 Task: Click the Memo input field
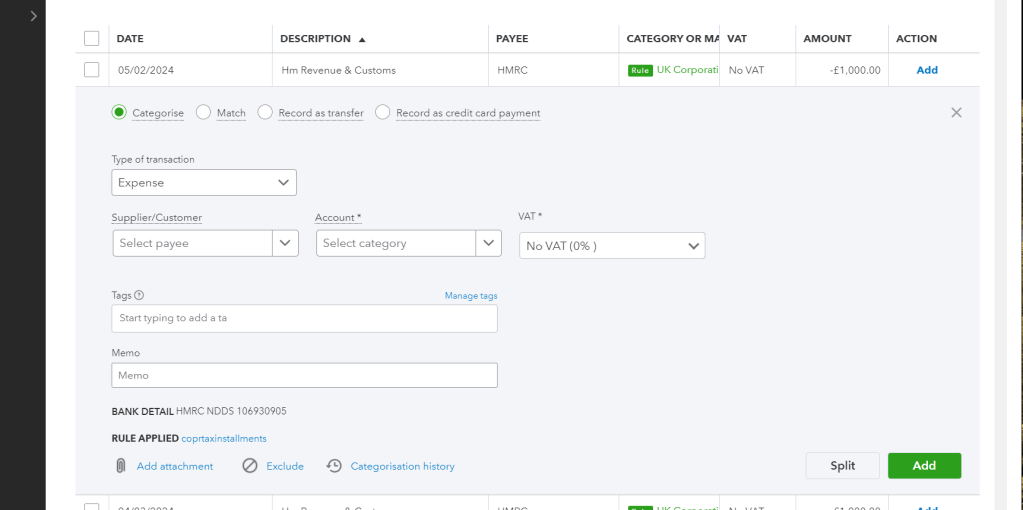pos(305,375)
